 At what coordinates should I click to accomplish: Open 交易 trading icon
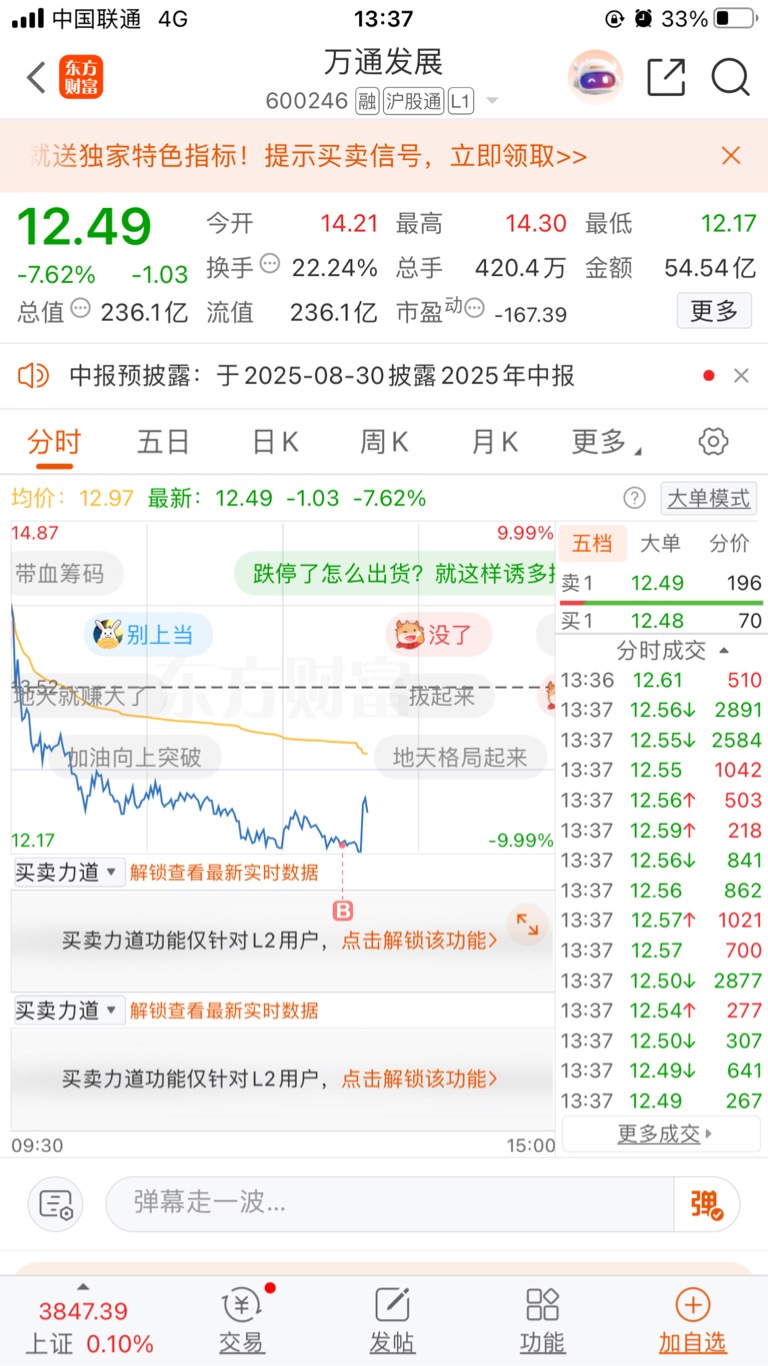[x=242, y=1320]
